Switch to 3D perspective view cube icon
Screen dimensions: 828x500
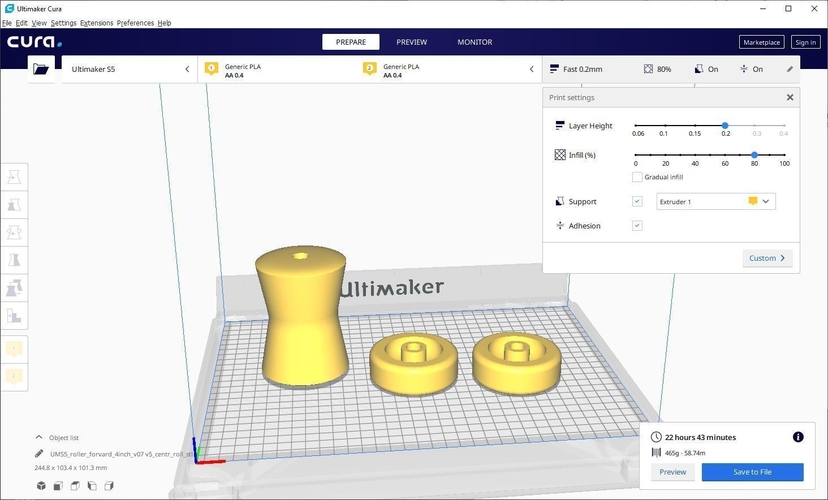(41, 486)
